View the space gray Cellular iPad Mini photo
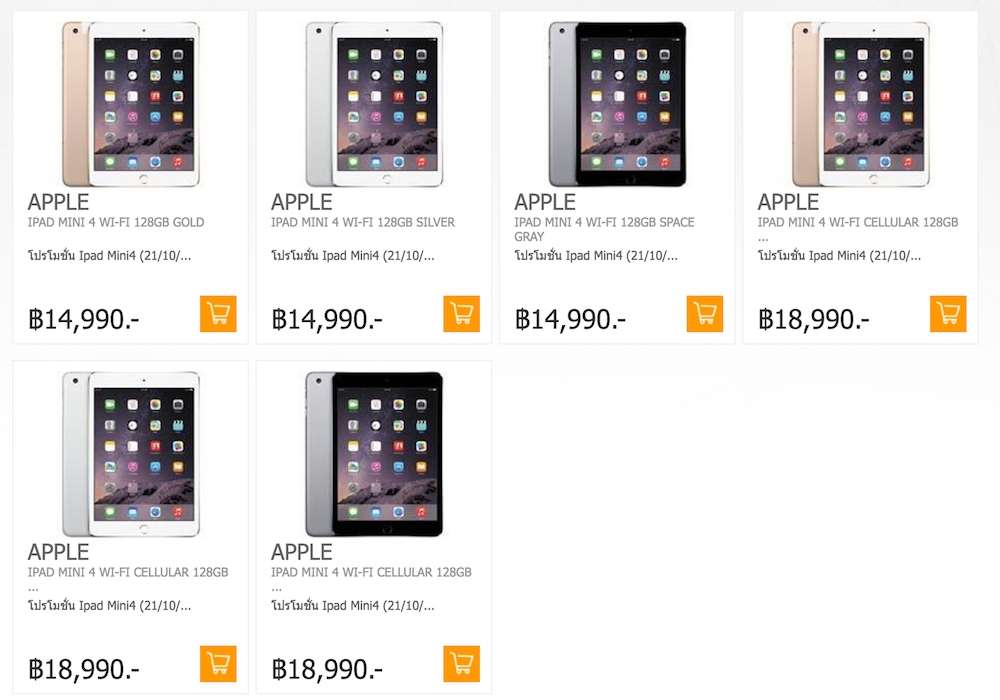The width and height of the screenshot is (1000, 700). 374,453
